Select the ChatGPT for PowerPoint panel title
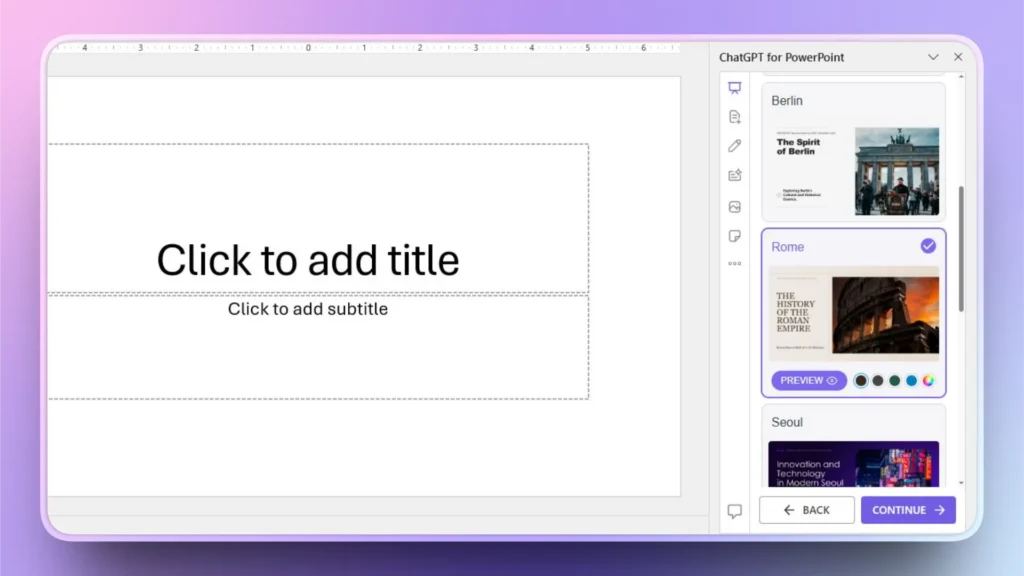This screenshot has width=1024, height=576. pos(781,57)
